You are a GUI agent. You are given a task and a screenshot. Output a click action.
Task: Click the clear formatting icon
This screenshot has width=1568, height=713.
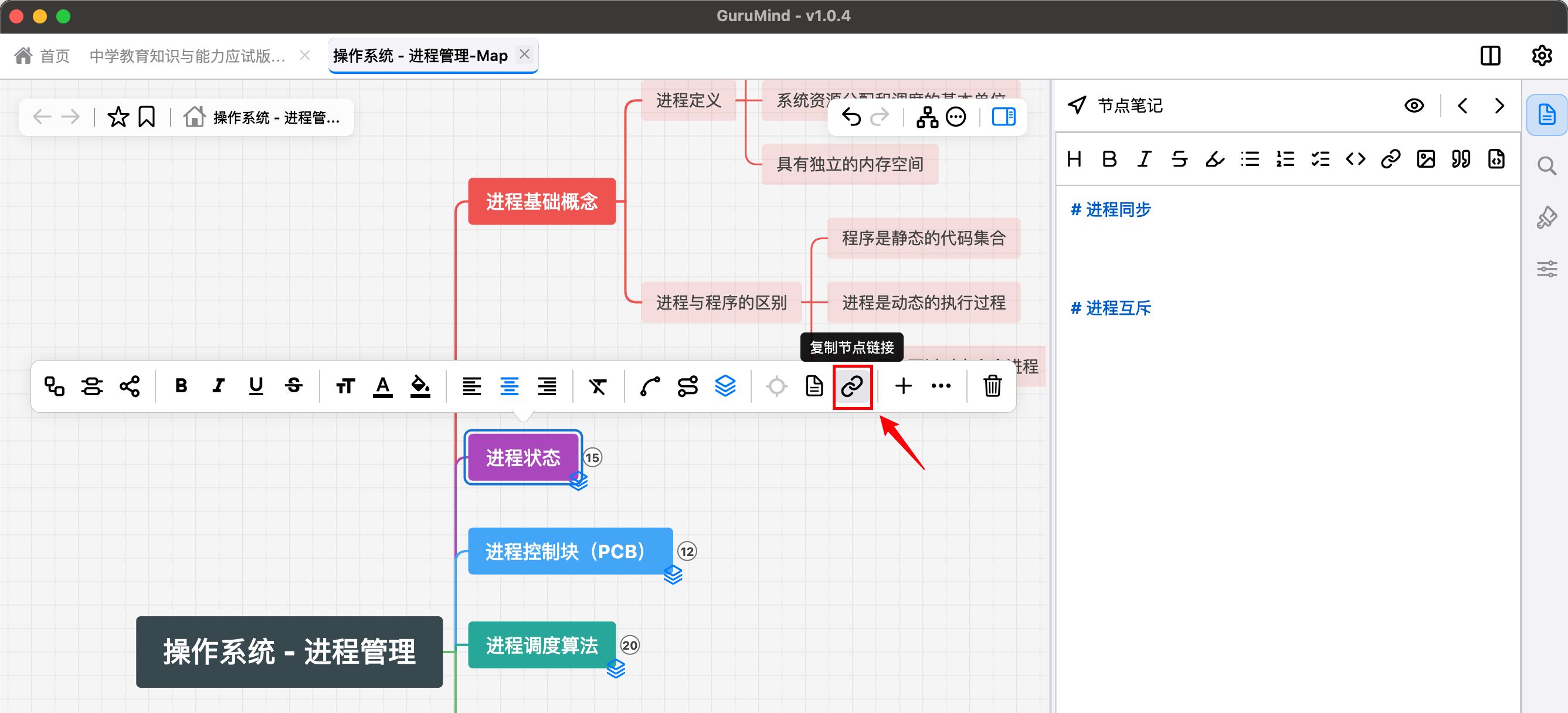pos(598,386)
